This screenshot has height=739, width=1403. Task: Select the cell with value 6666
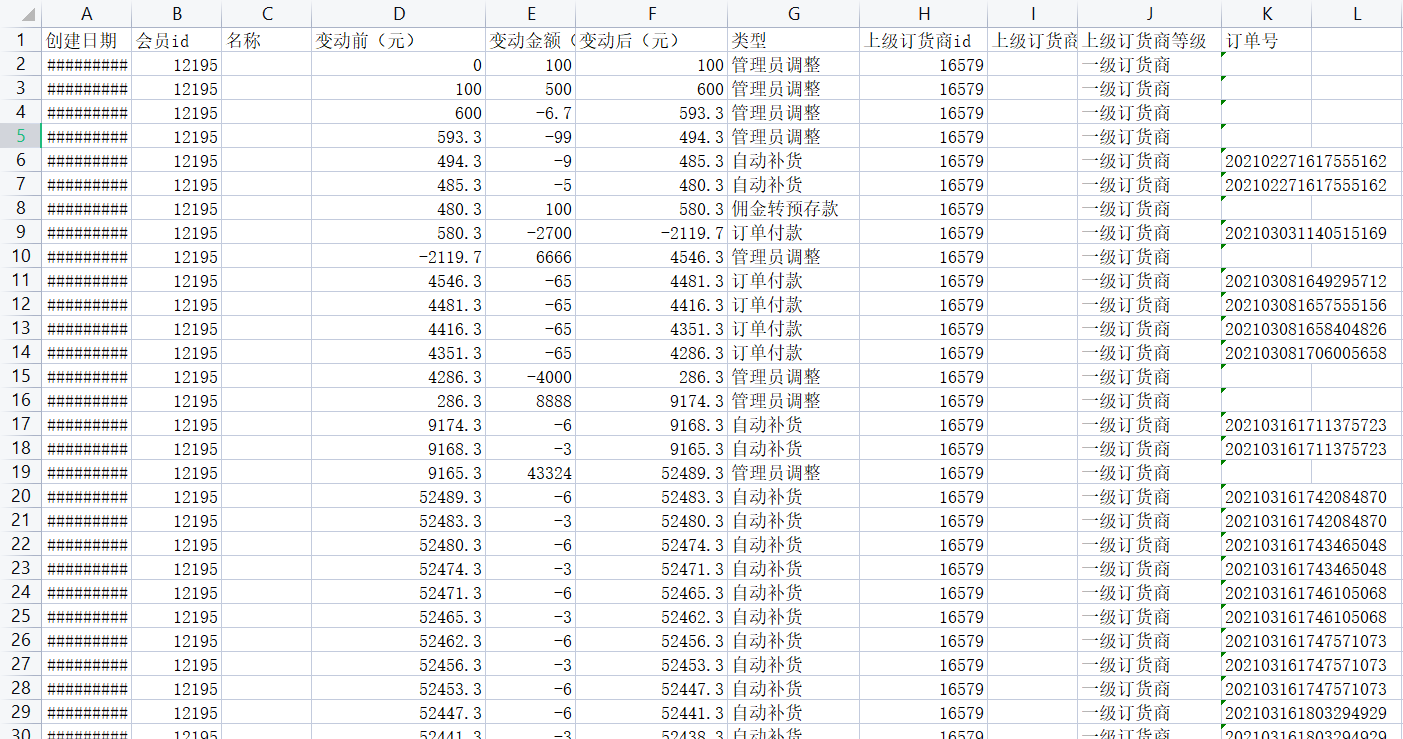(x=530, y=257)
